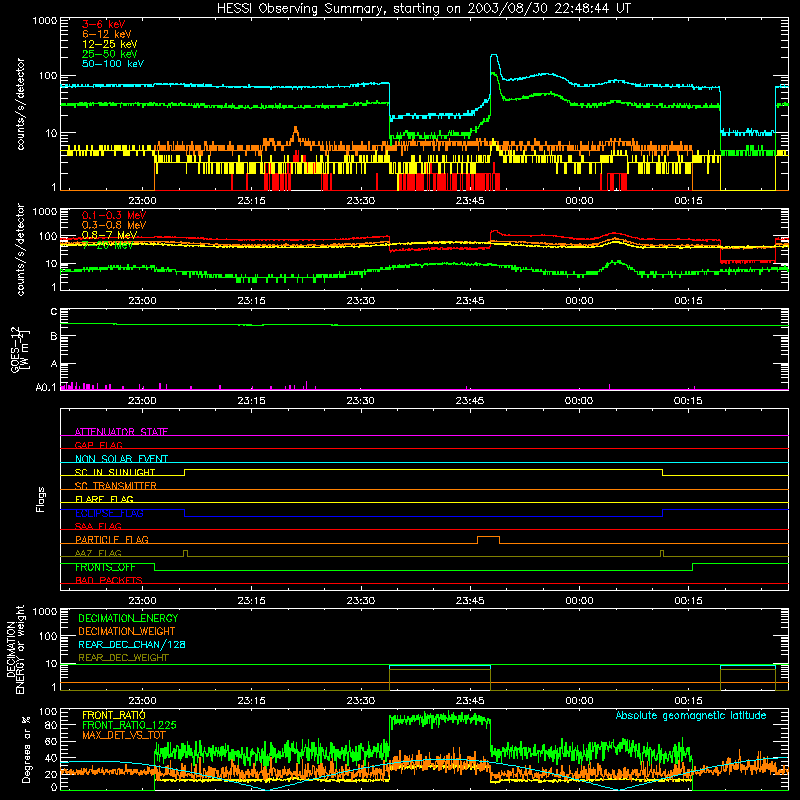Viewport: 800px width, 800px height.
Task: Click the HESSI Observing Summary title
Action: [x=424, y=9]
